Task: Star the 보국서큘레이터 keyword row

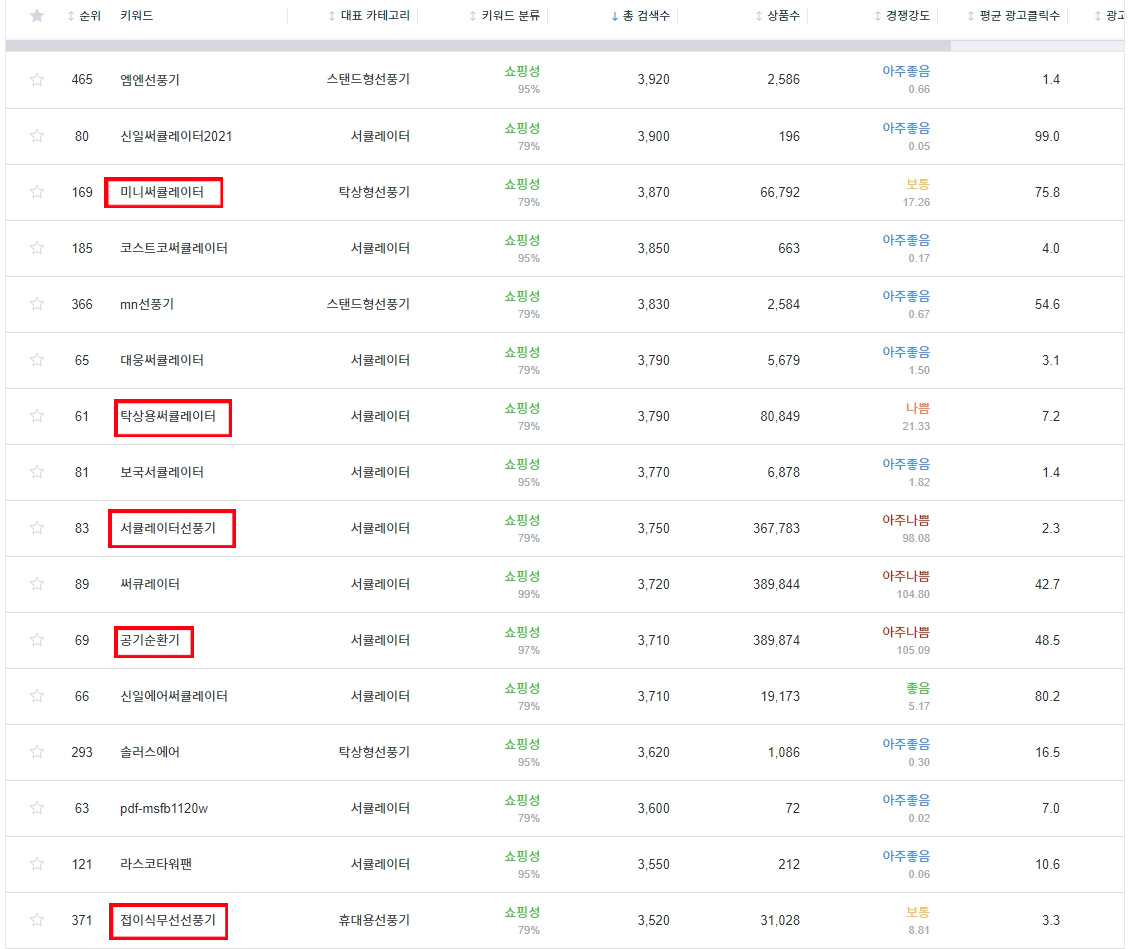Action: [x=37, y=472]
